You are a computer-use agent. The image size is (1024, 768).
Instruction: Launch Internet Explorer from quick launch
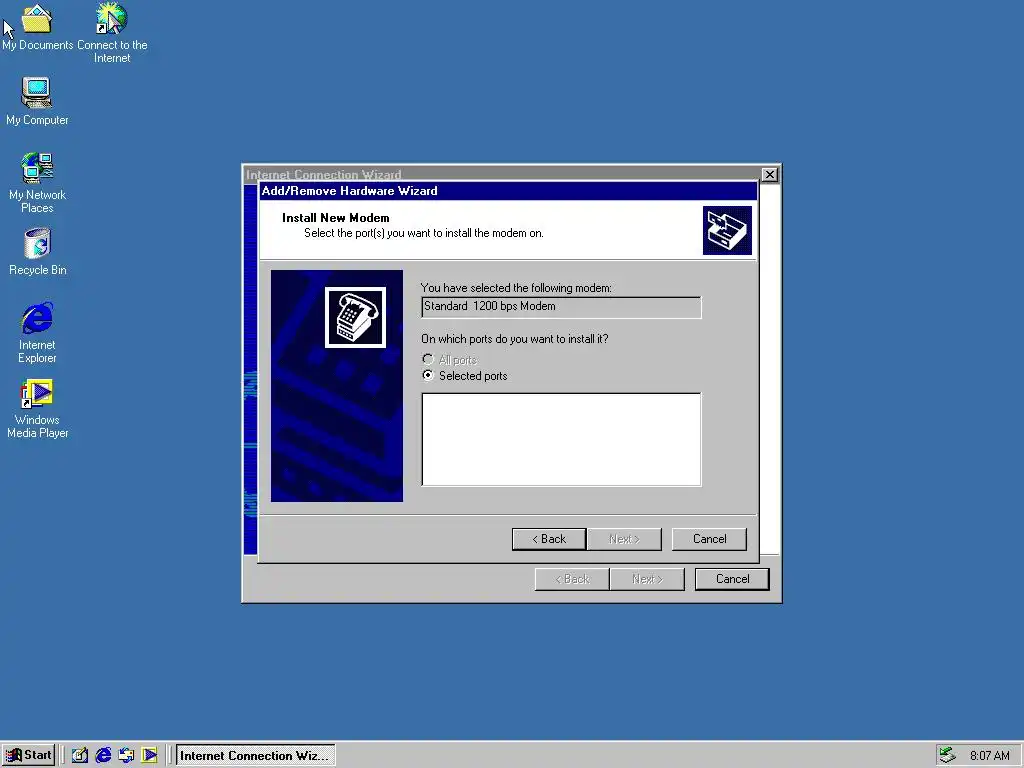(103, 756)
